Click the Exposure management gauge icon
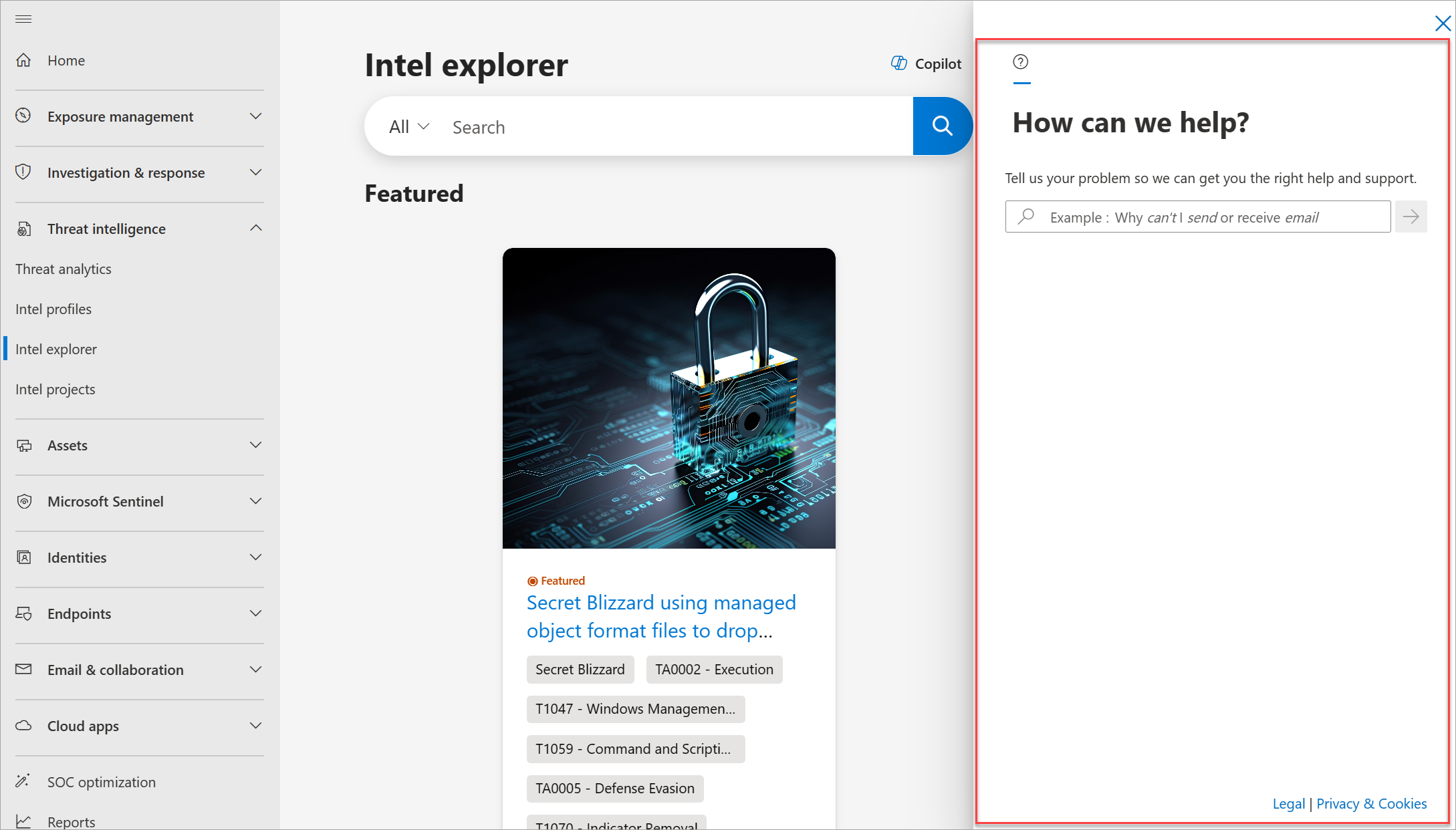Image resolution: width=1456 pixels, height=830 pixels. coord(24,116)
